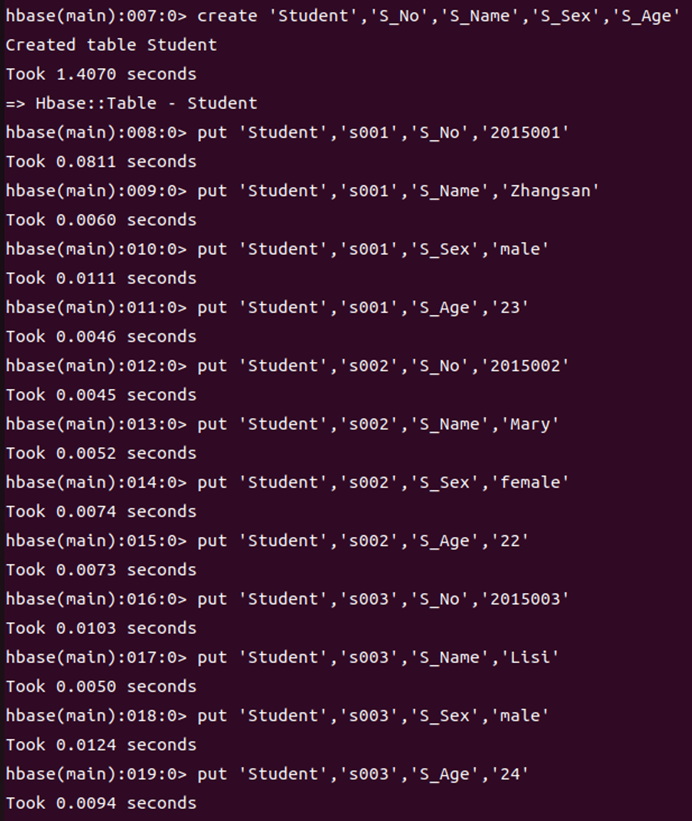Click the s002 S_Age '22' command

(x=267, y=541)
